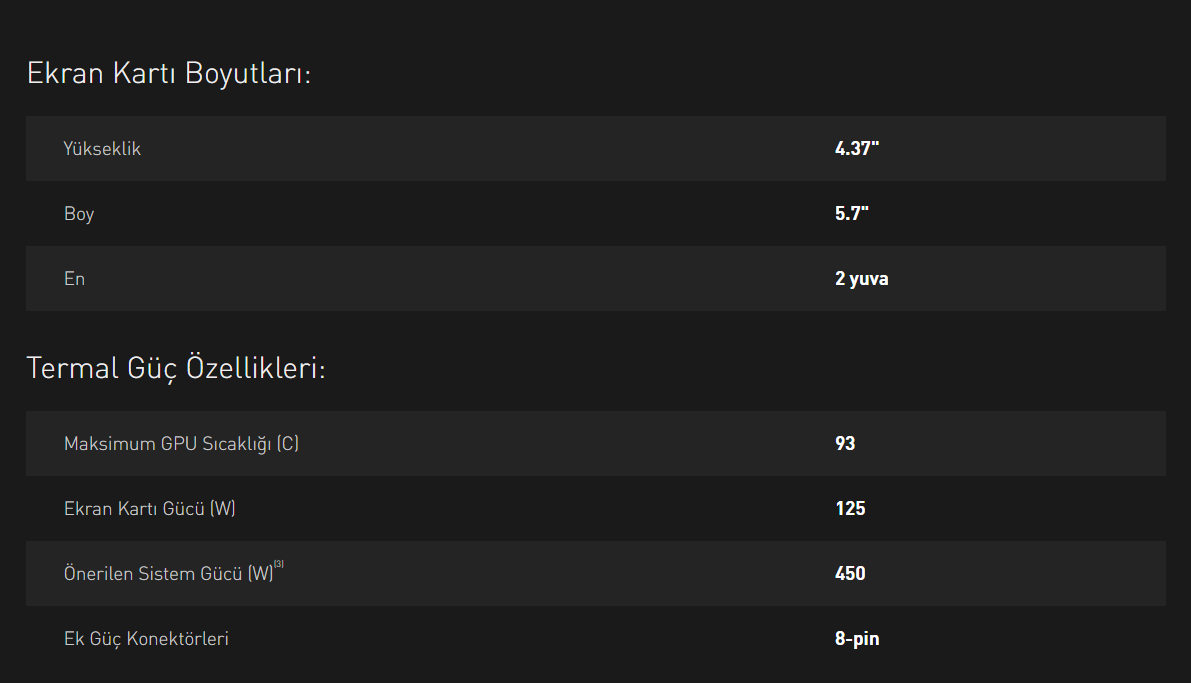Select the En row label
Viewport: 1191px width, 683px height.
[x=75, y=279]
